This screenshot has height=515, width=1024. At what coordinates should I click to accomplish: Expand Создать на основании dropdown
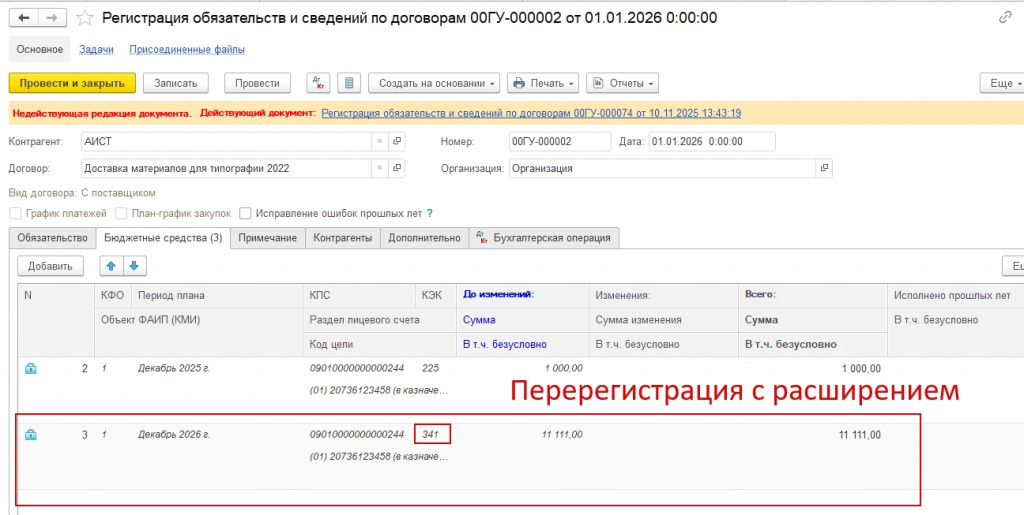coord(434,83)
